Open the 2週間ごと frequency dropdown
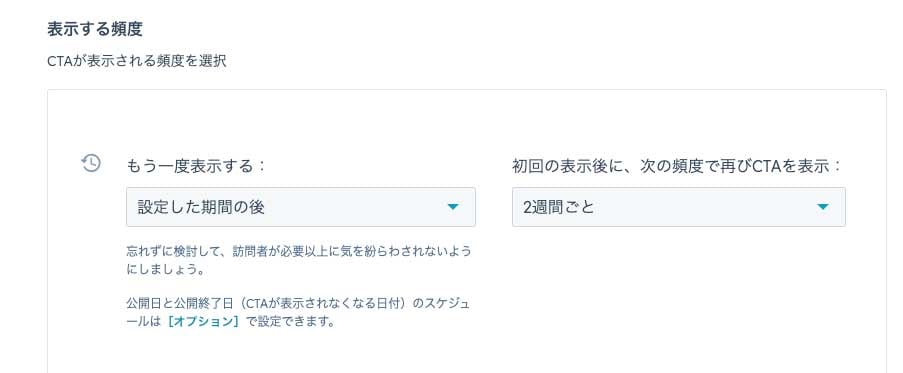The image size is (903, 373). [x=678, y=207]
